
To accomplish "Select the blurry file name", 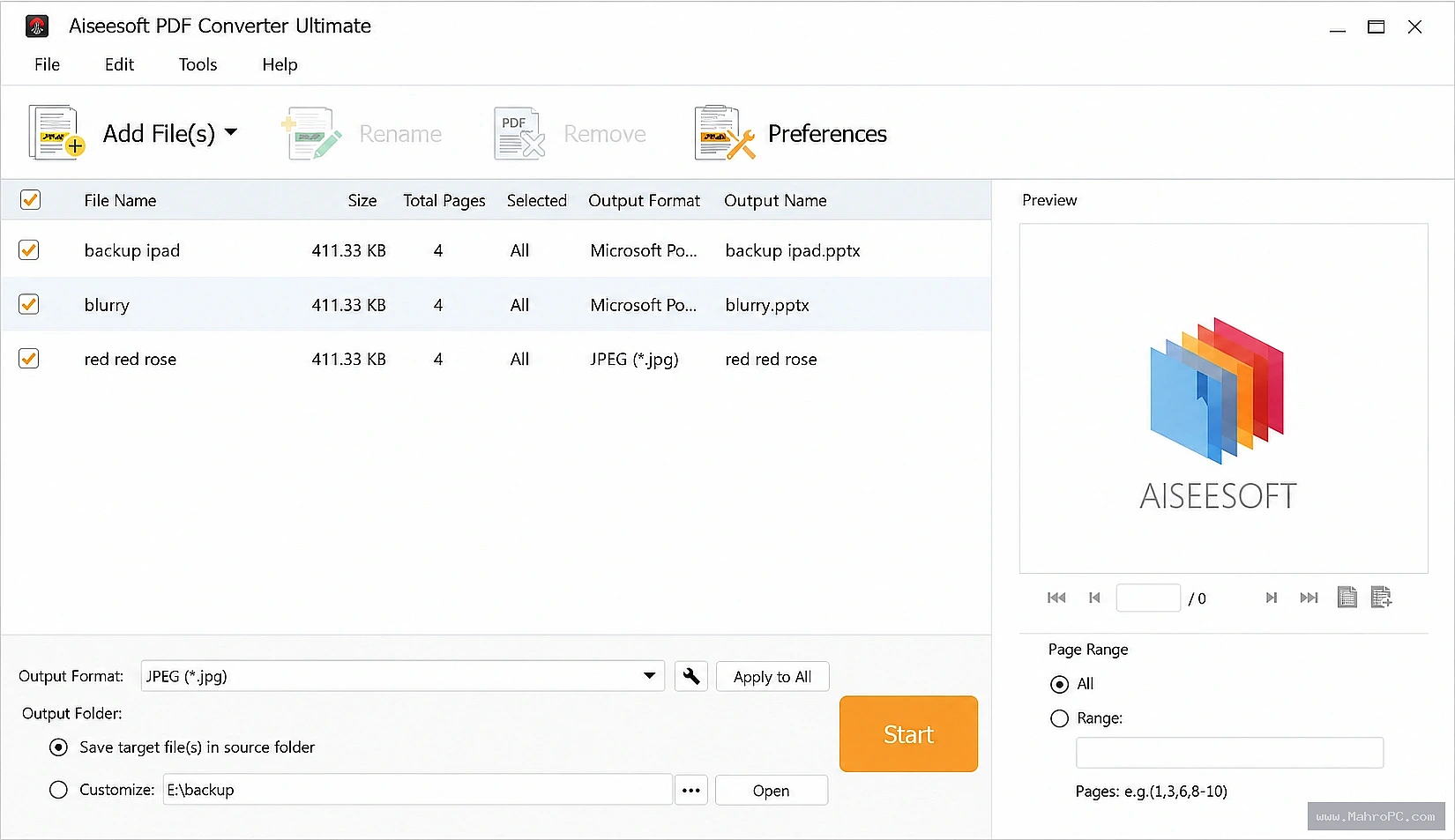I will (x=107, y=305).
